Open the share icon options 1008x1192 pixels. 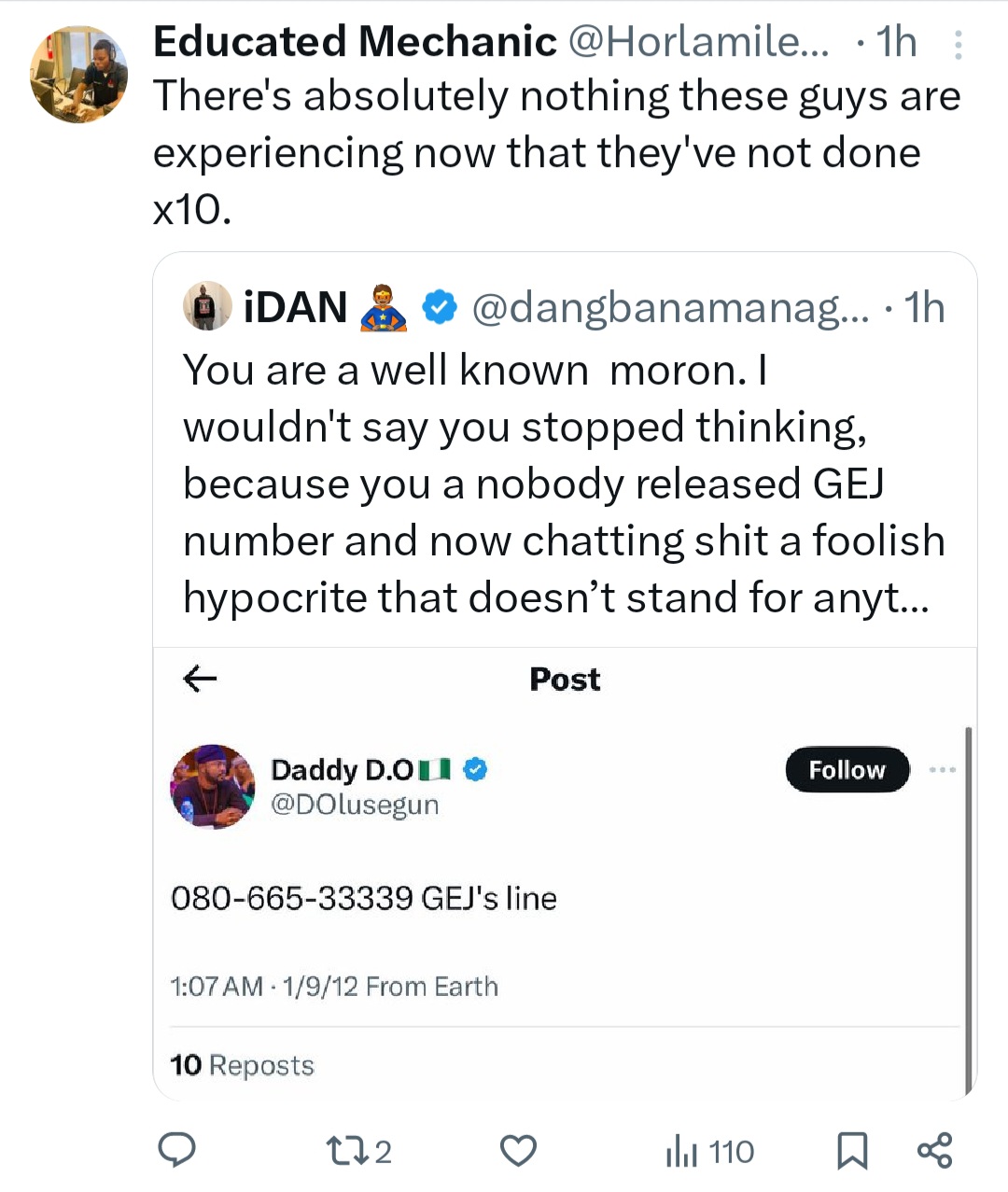[x=934, y=1150]
